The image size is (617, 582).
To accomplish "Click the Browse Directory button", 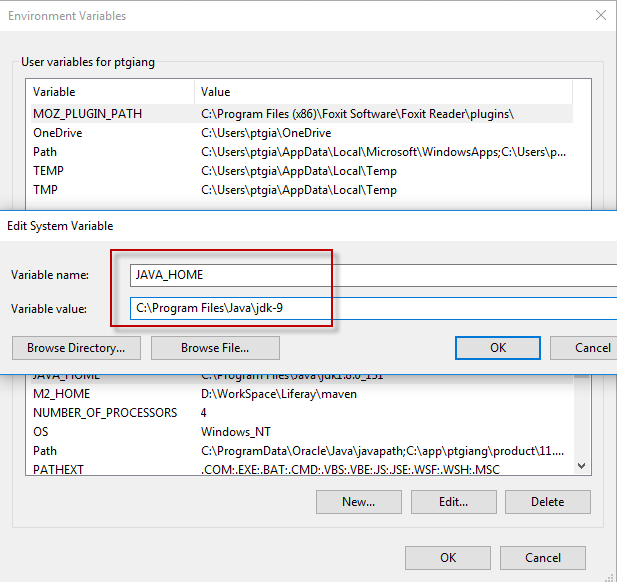I will [x=76, y=348].
